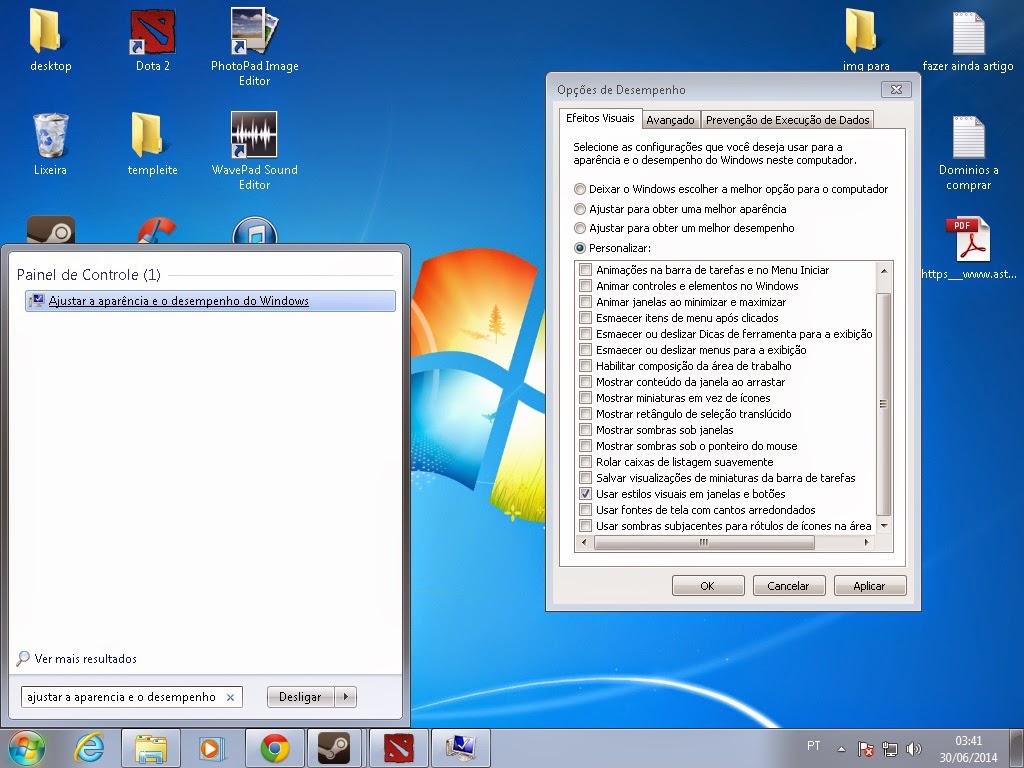
Task: Open Google Chrome from taskbar
Action: tap(274, 748)
